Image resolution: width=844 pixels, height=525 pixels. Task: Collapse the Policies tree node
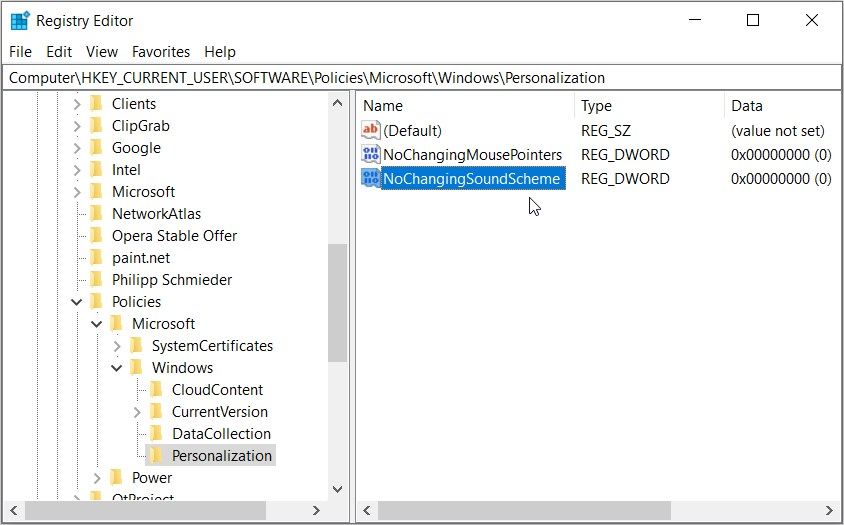click(77, 302)
